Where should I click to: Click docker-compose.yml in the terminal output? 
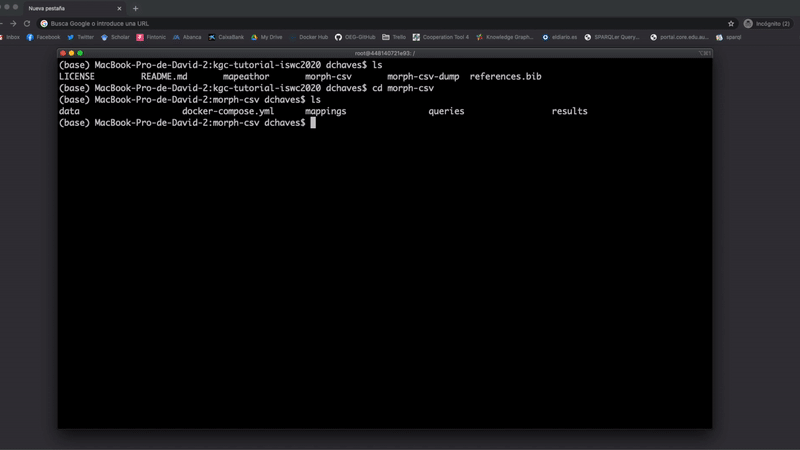(x=228, y=111)
